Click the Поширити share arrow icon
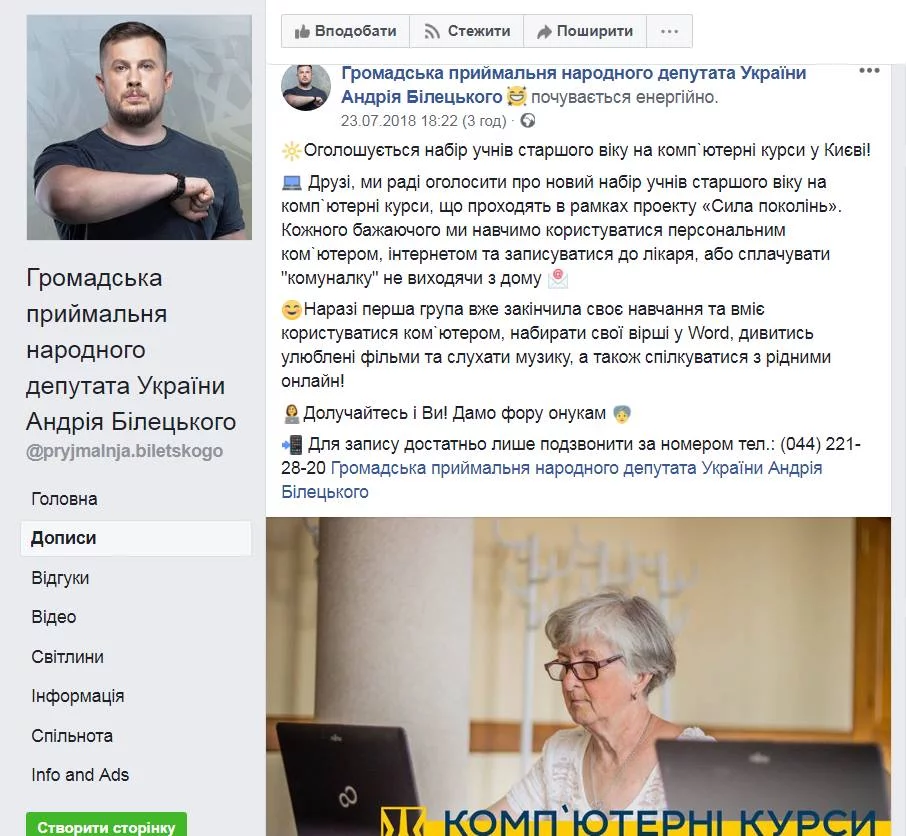Viewport: 906px width, 836px height. (544, 32)
